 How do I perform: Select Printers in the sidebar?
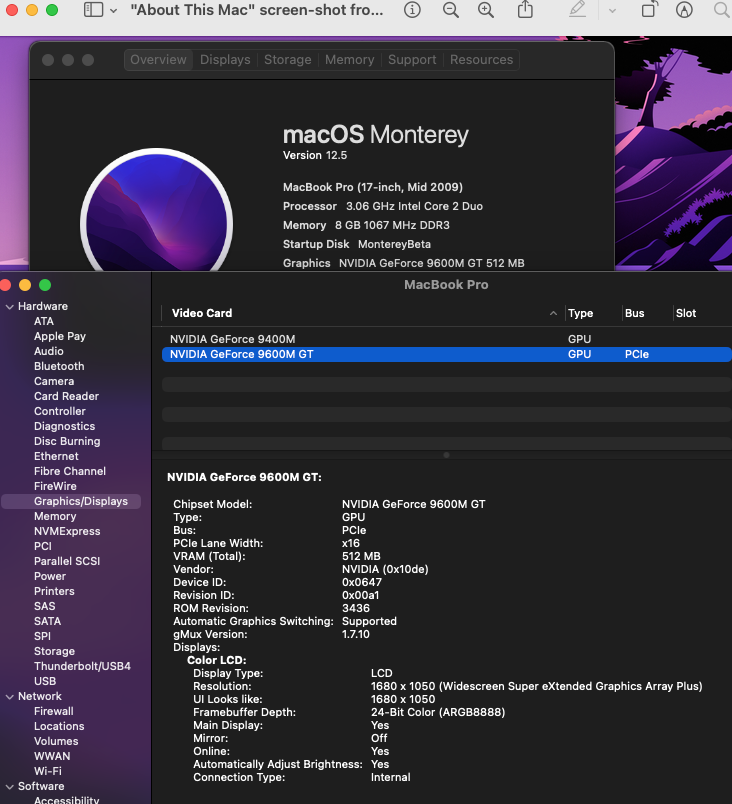(x=54, y=591)
